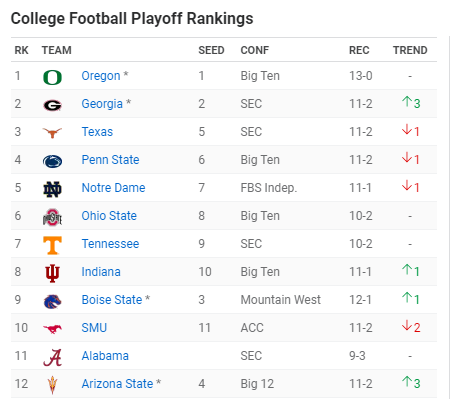The width and height of the screenshot is (456, 399).
Task: Click the Alabama script A logo
Action: (x=52, y=357)
